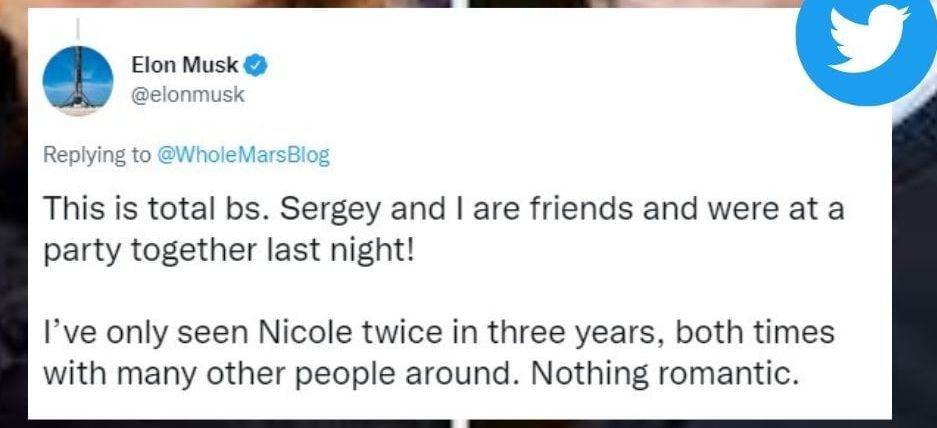Click the Elon Musk display name
This screenshot has width=937, height=428.
pos(185,66)
